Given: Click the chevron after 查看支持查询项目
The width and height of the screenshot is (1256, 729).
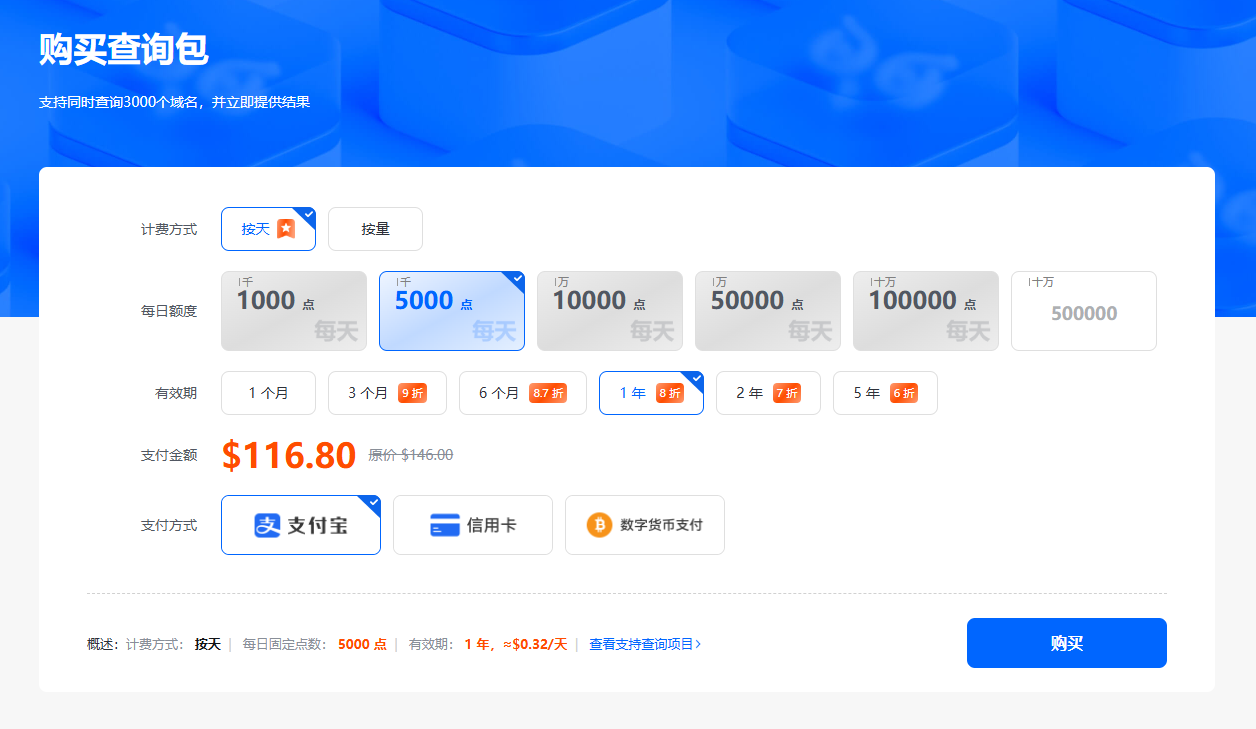Looking at the screenshot, I should coord(698,644).
